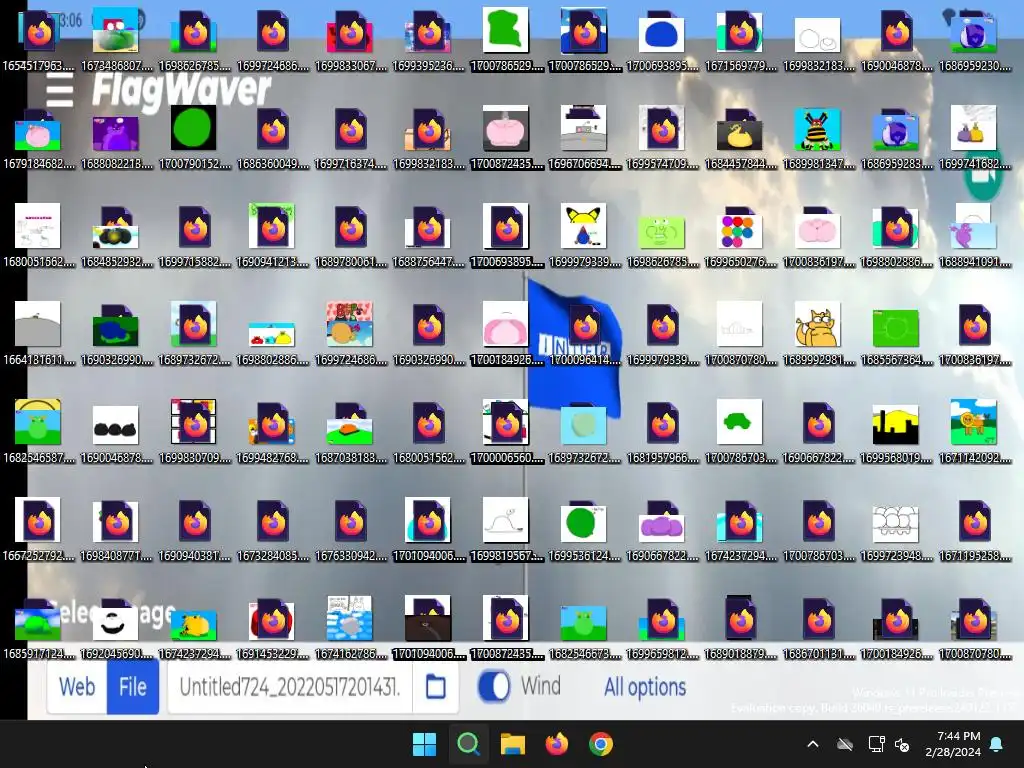Viewport: 1024px width, 768px height.
Task: Select cloud drawing file 1674162786
Action: (351, 627)
